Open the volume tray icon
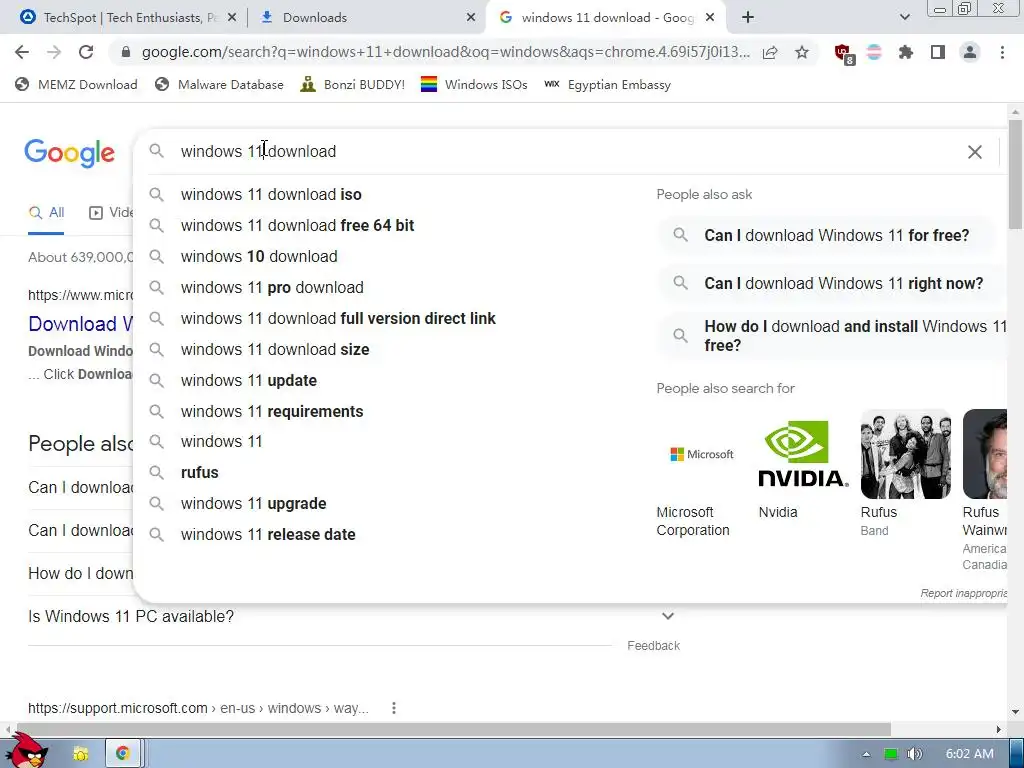Viewport: 1024px width, 768px height. [915, 754]
